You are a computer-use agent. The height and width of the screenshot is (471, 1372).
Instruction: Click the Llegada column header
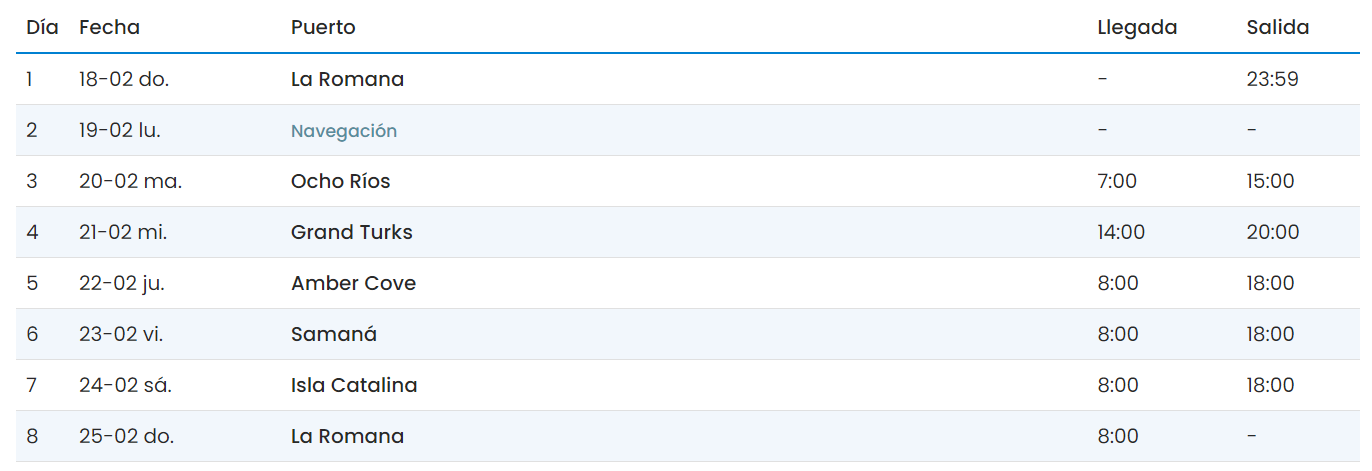click(x=1137, y=27)
